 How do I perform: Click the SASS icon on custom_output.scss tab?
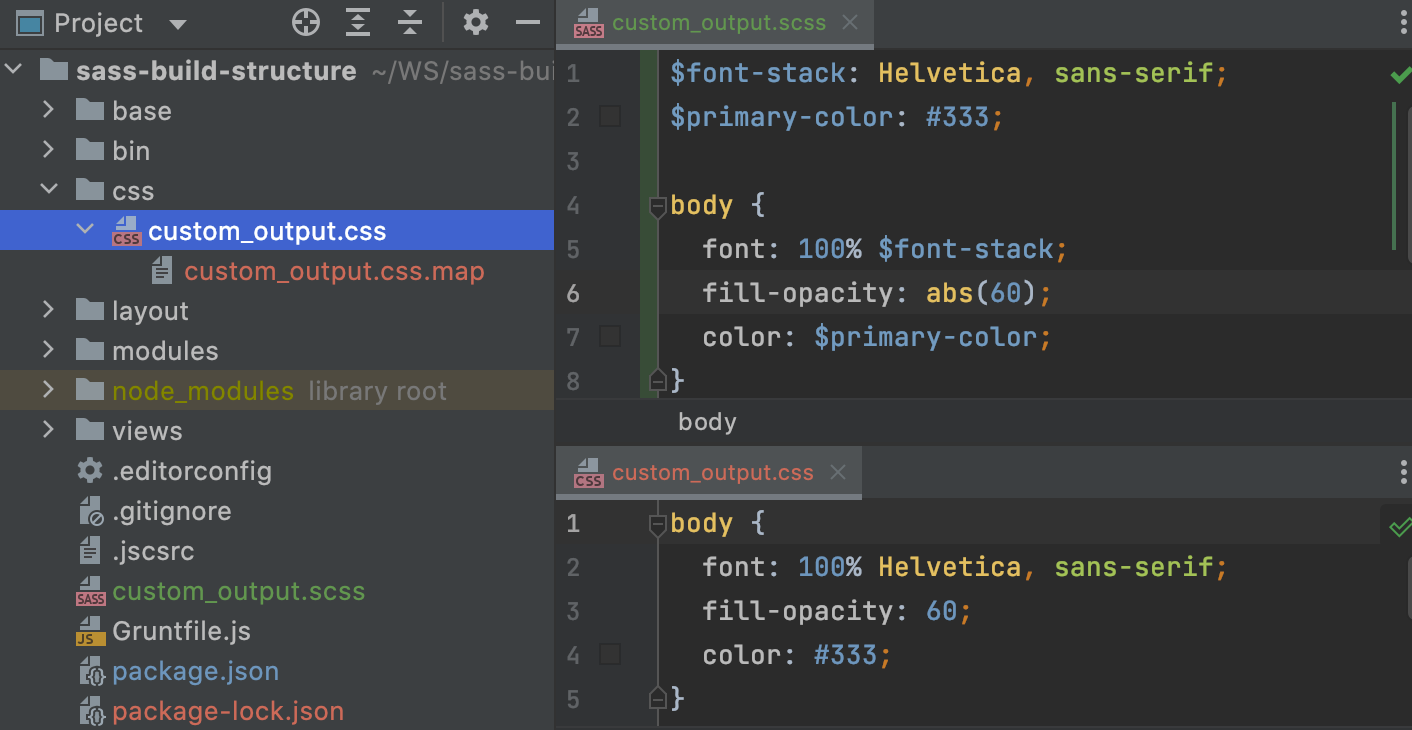(589, 23)
